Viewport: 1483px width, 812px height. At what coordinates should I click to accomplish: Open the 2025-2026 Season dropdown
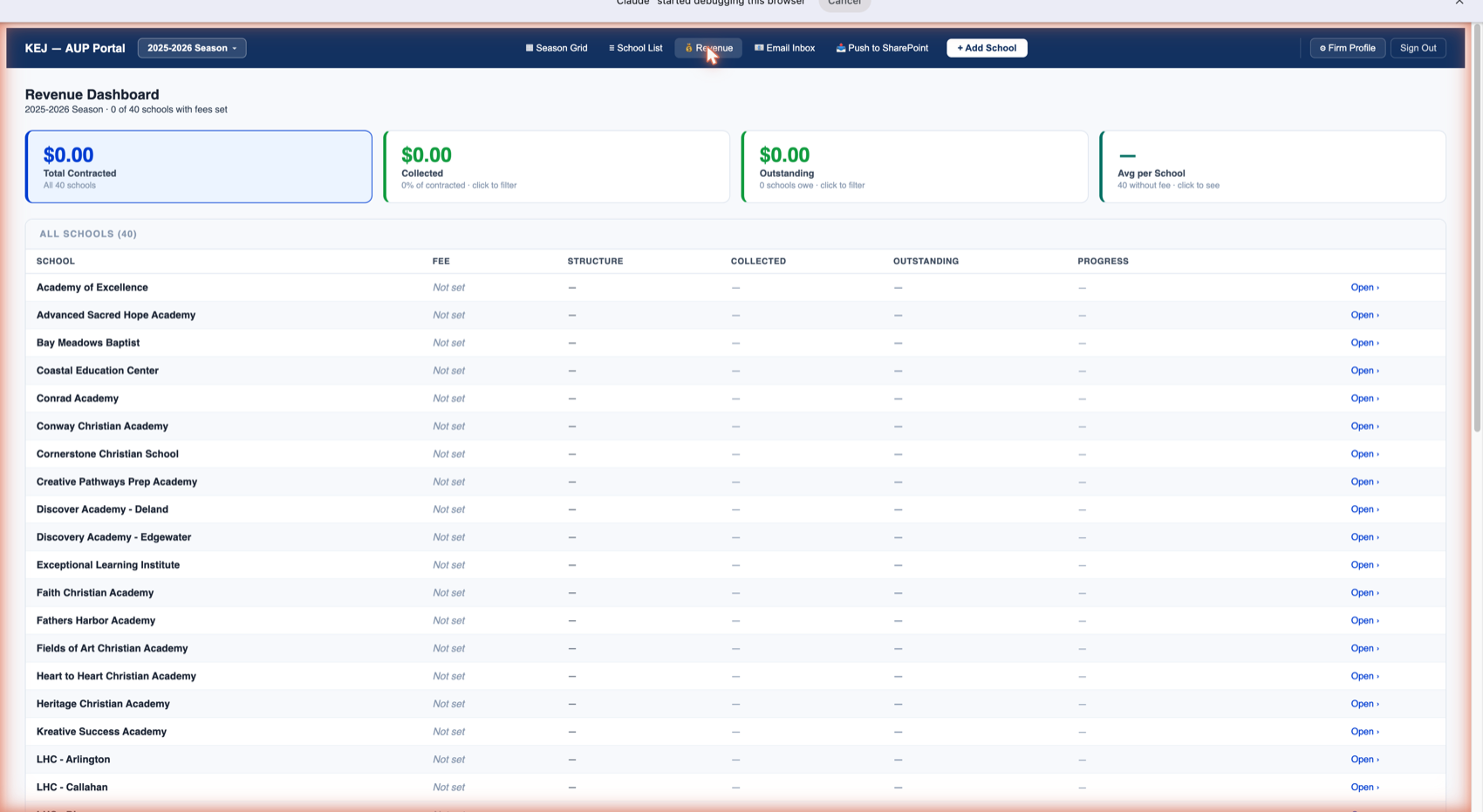(x=192, y=48)
